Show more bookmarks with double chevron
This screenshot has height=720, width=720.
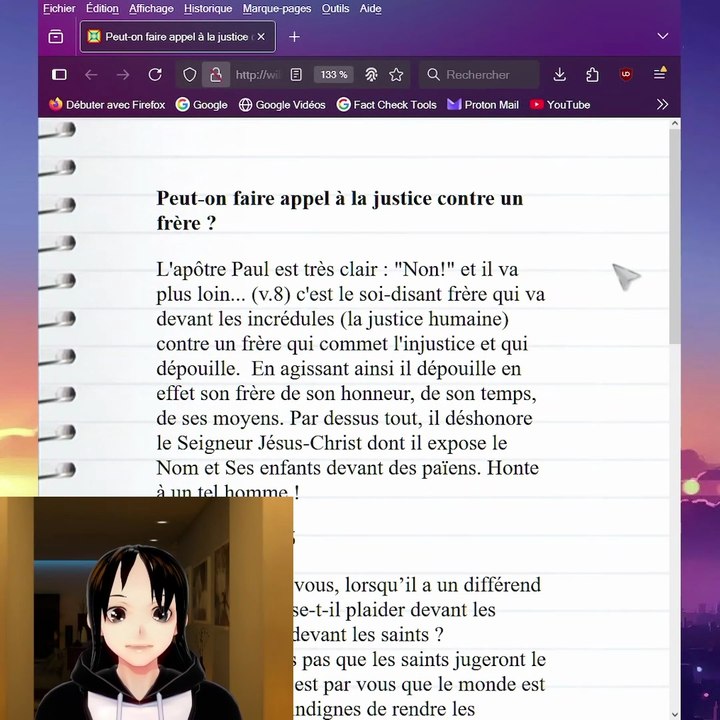point(662,105)
